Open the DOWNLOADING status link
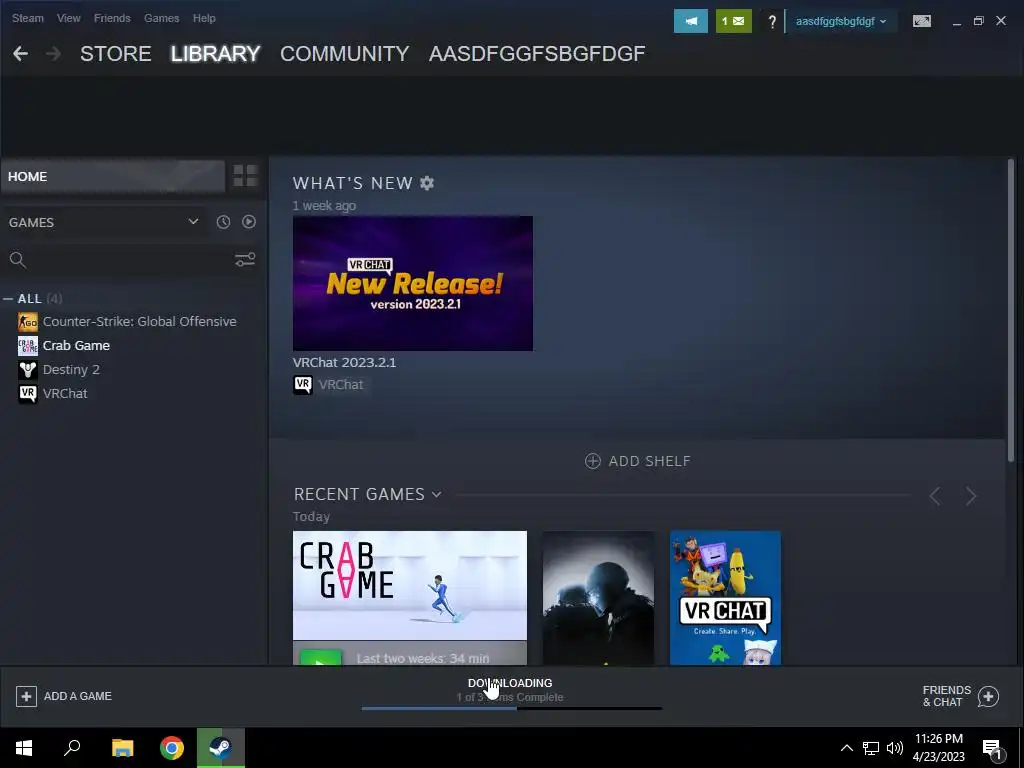Screen dimensions: 1024x768 510,683
